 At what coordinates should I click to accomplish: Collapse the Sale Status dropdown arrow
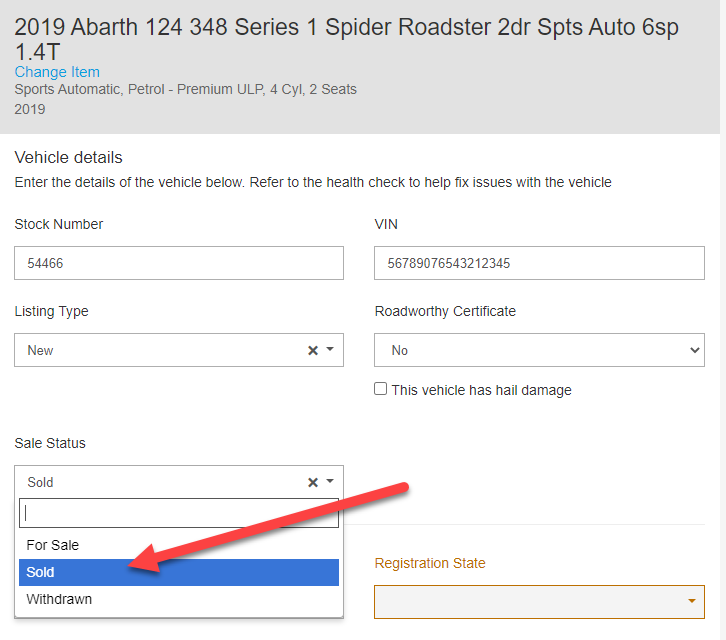pyautogui.click(x=330, y=482)
